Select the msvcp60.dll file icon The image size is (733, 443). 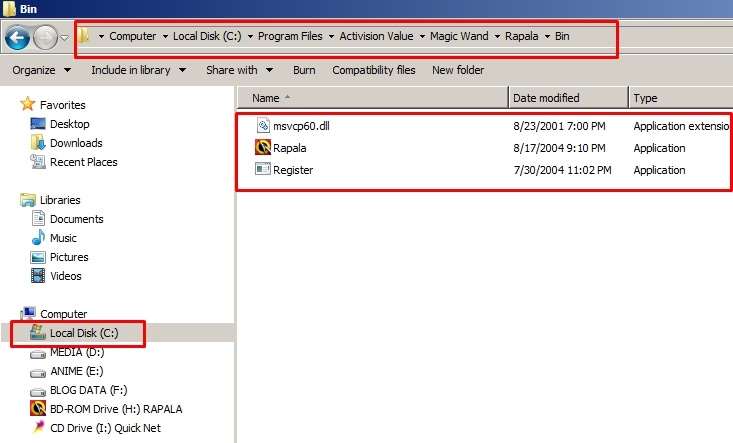263,125
